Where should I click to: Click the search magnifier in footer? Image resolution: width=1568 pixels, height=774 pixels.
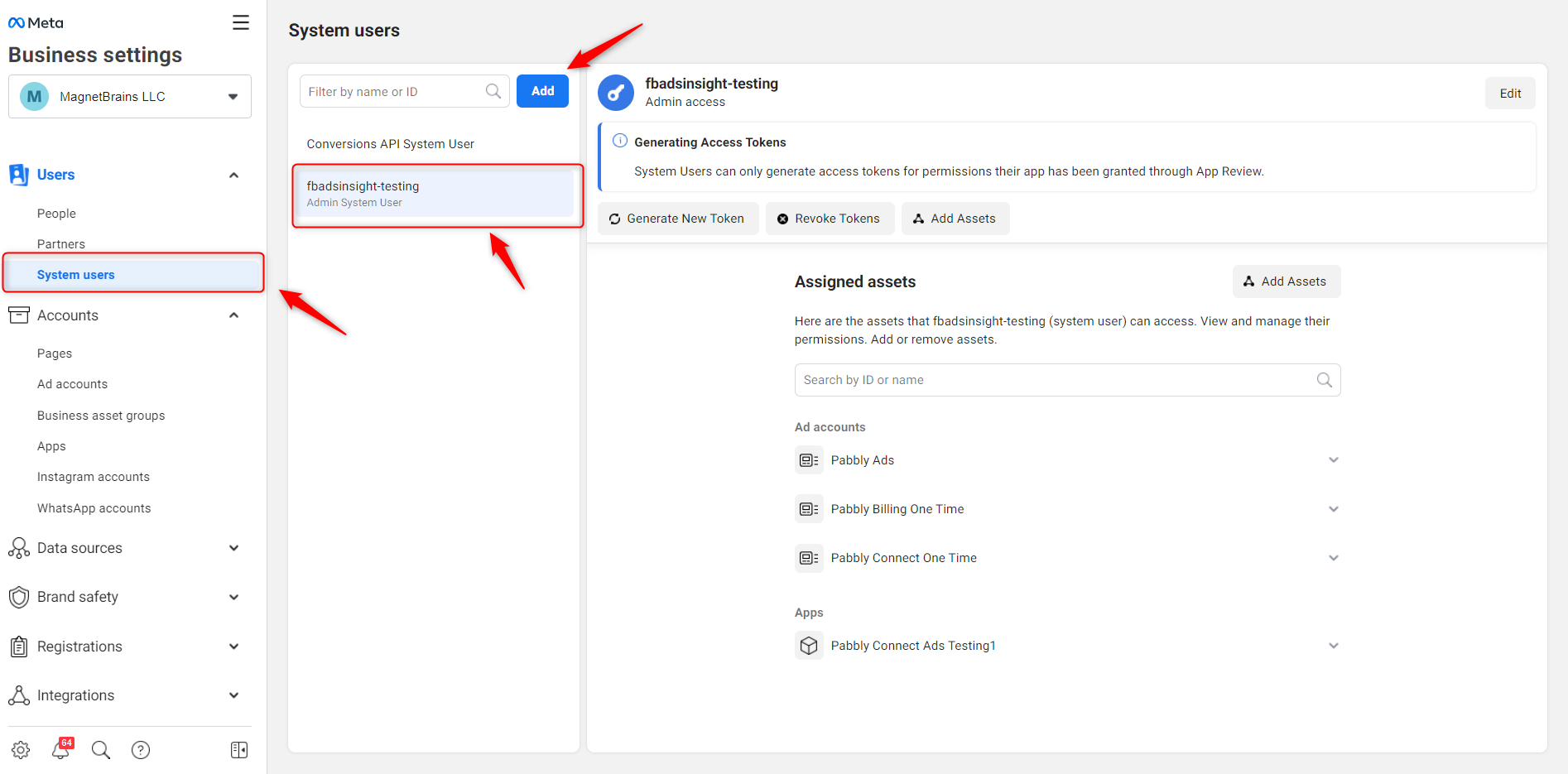pyautogui.click(x=101, y=750)
